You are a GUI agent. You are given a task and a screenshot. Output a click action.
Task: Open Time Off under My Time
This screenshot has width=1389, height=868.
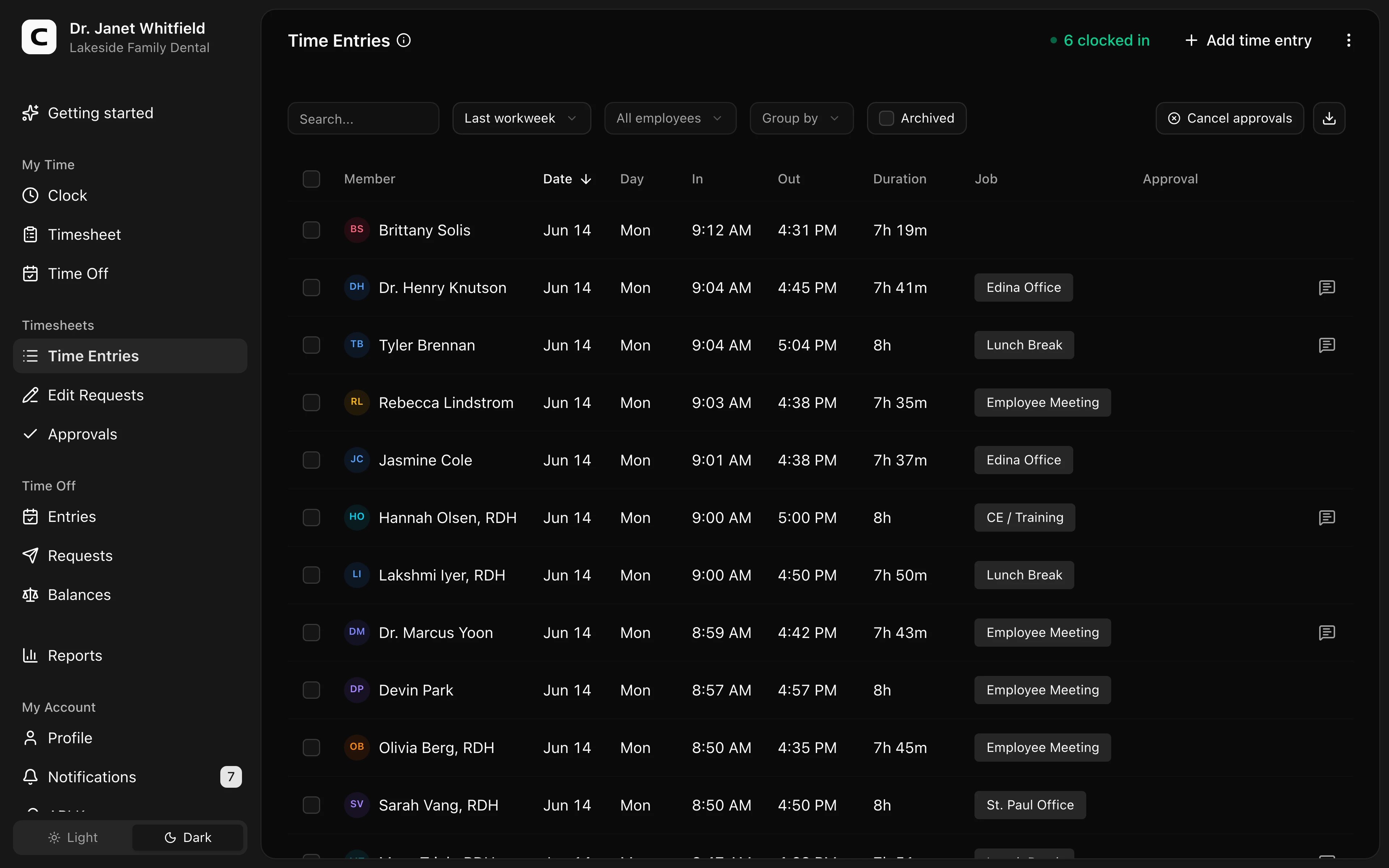130,273
